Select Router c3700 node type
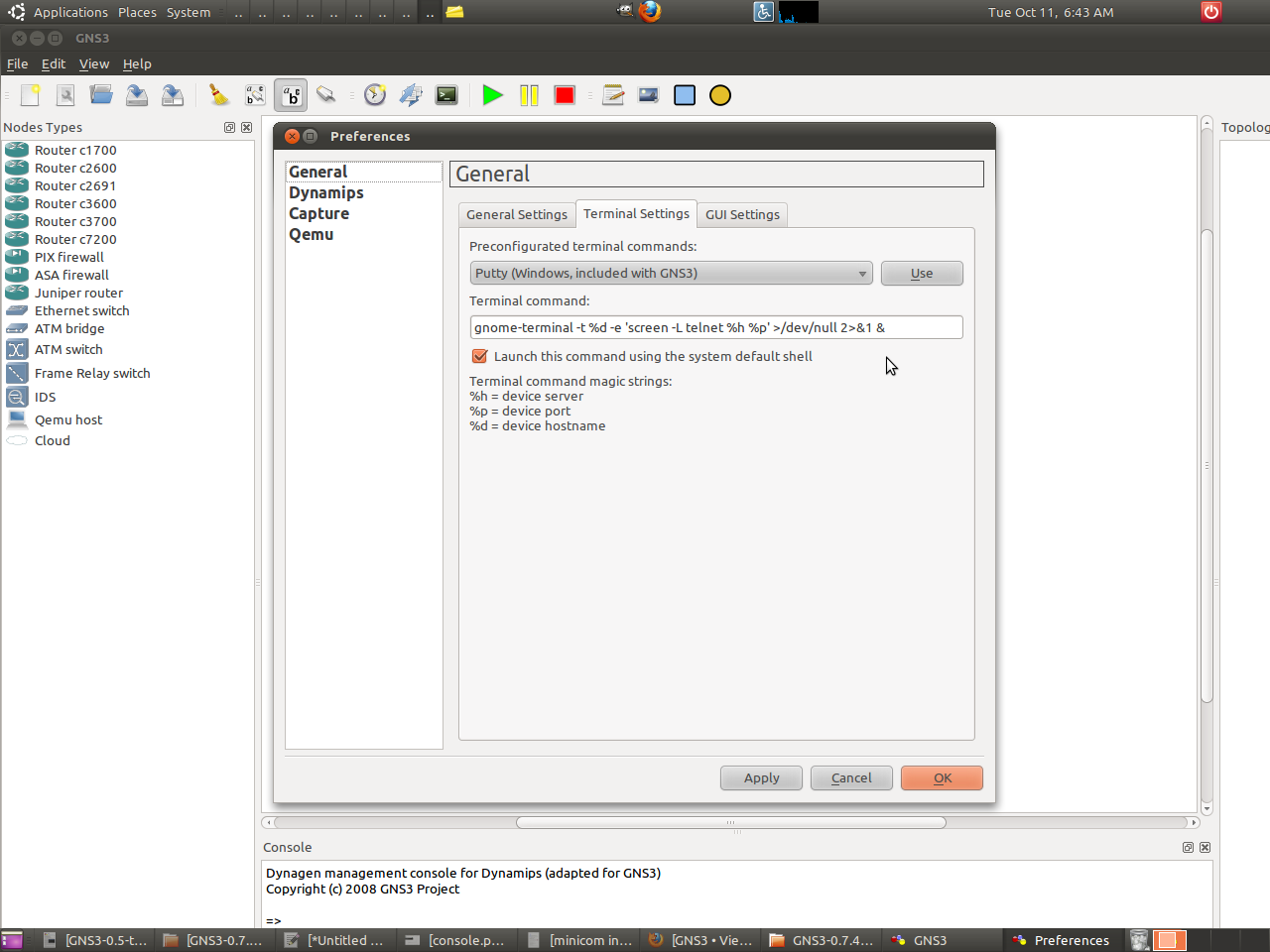1270x952 pixels. pos(75,221)
